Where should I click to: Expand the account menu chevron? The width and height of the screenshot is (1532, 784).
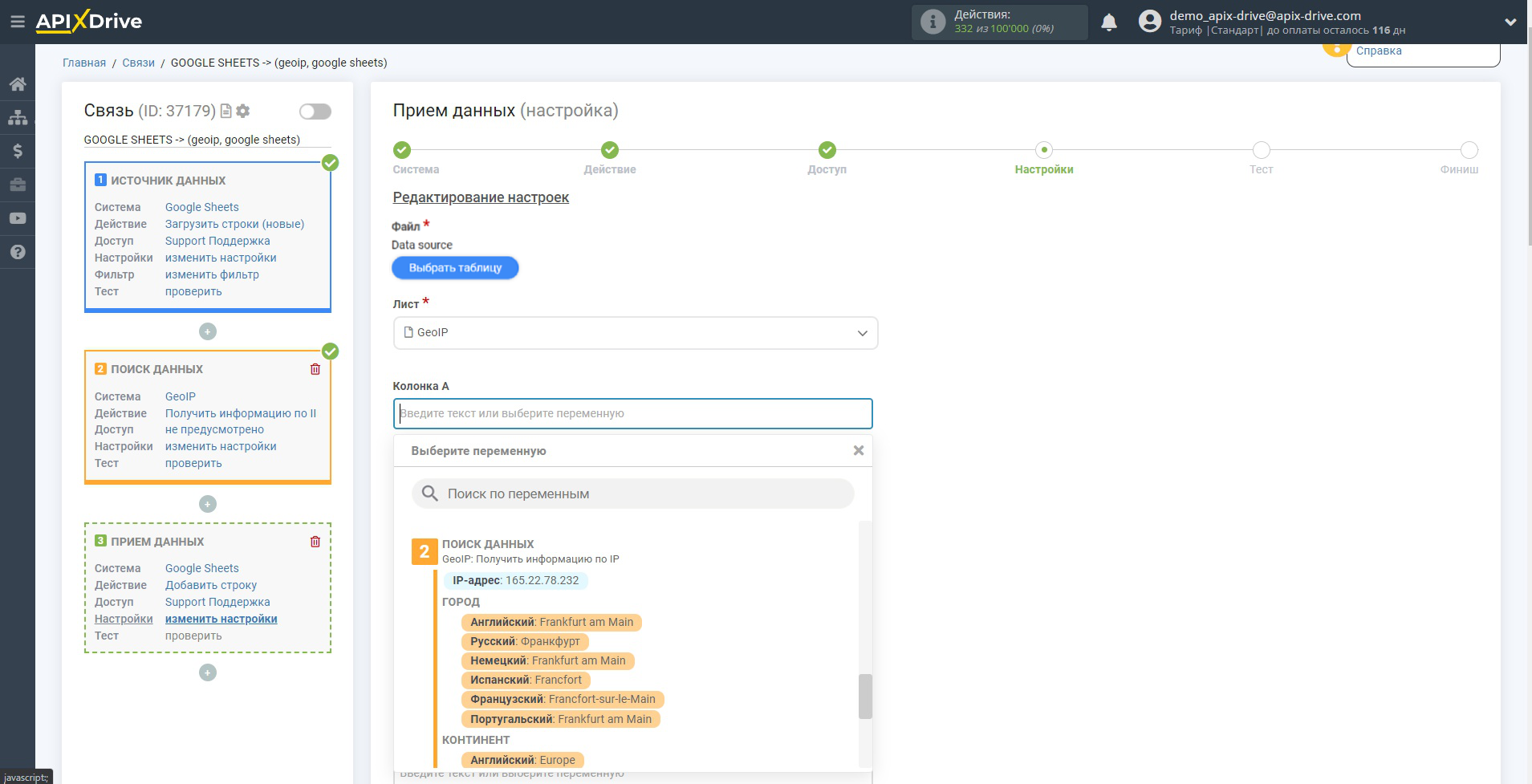point(1510,22)
